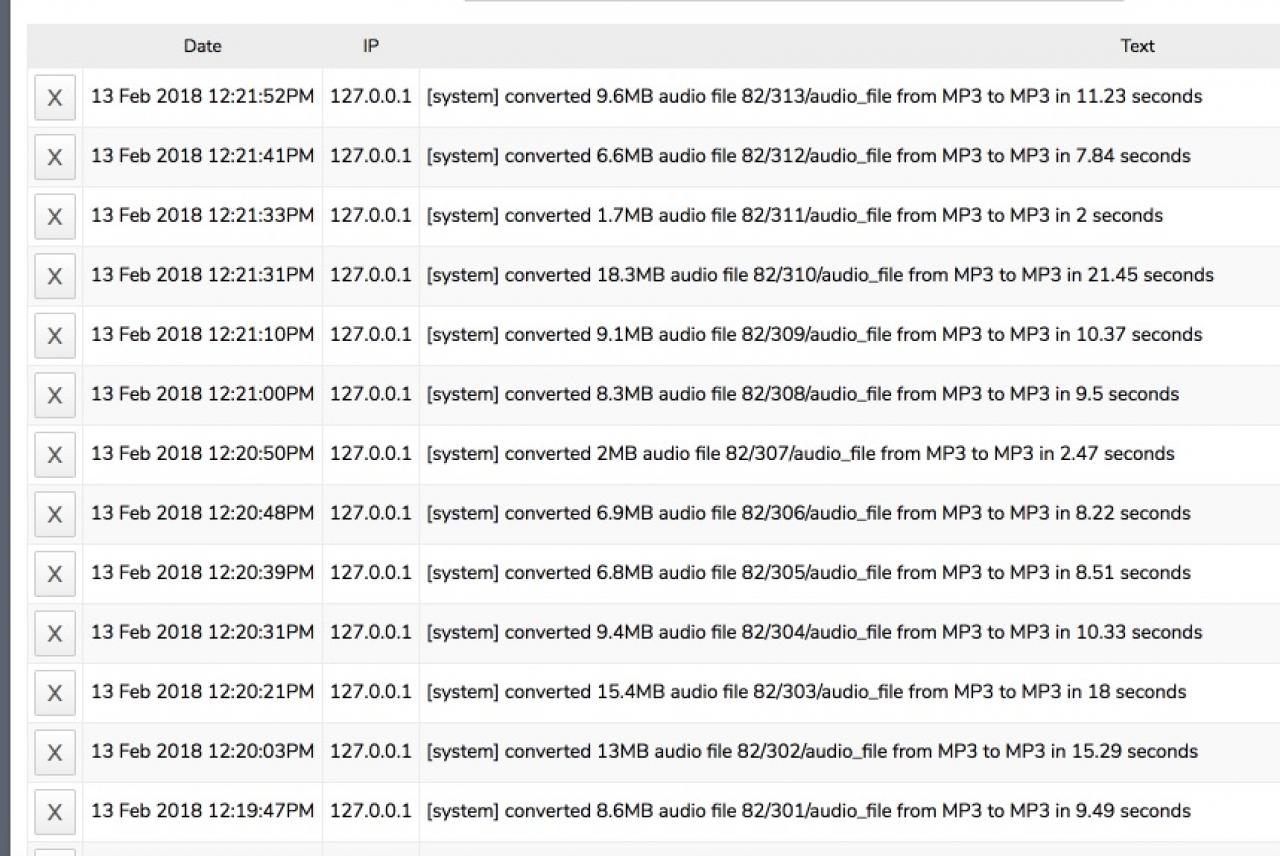Sort the log by Date column header
Viewport: 1280px width, 856px height.
tap(202, 46)
